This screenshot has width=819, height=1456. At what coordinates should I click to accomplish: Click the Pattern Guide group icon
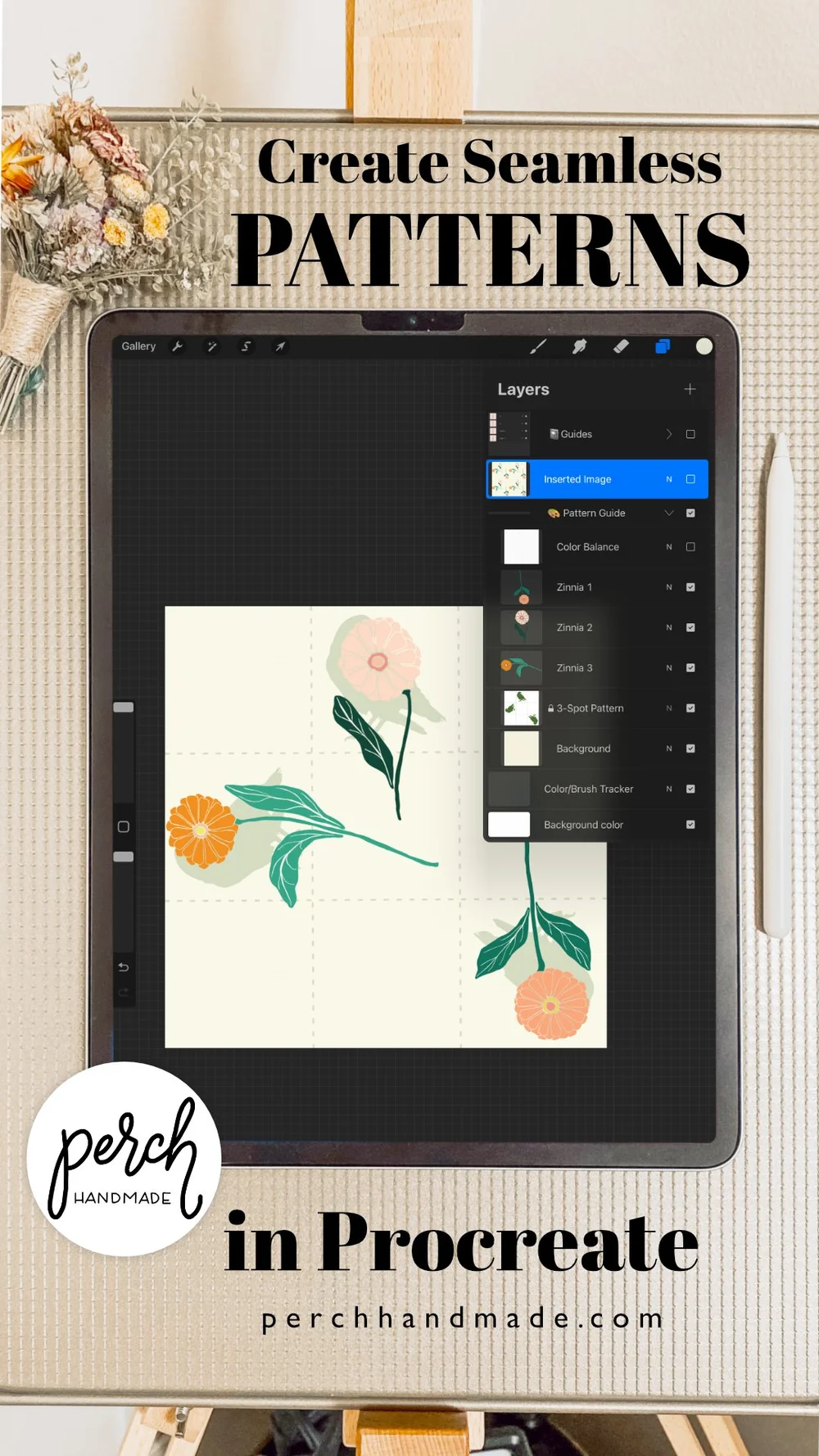pyautogui.click(x=554, y=513)
